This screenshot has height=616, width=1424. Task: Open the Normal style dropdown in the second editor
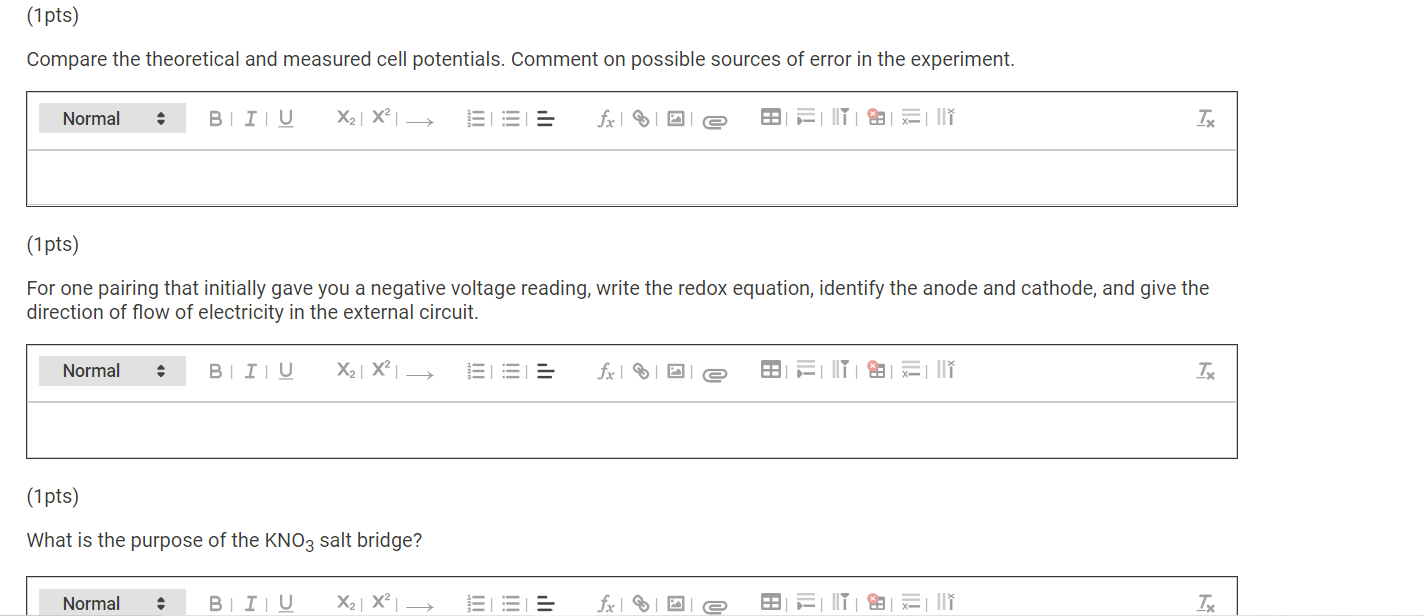tap(112, 370)
